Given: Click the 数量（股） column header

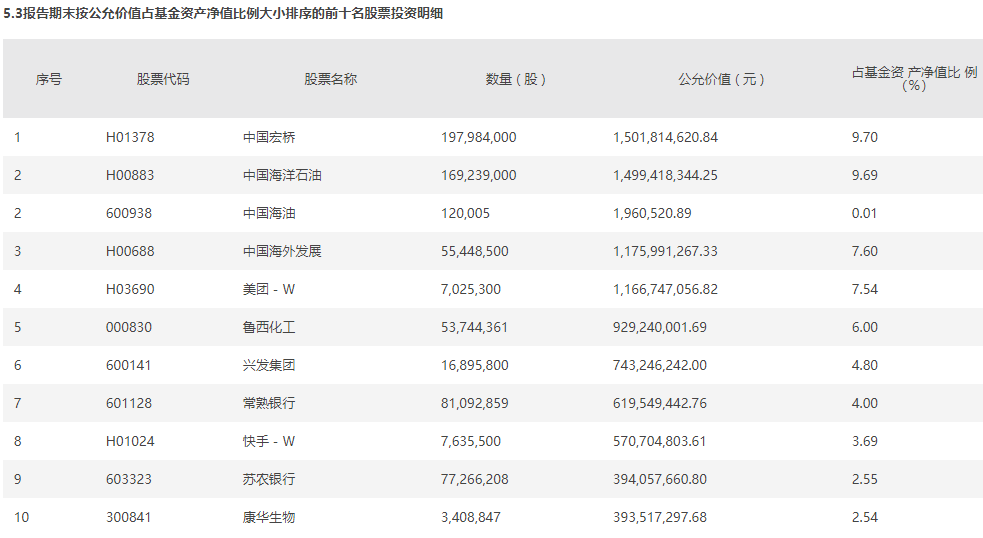Looking at the screenshot, I should [515, 79].
